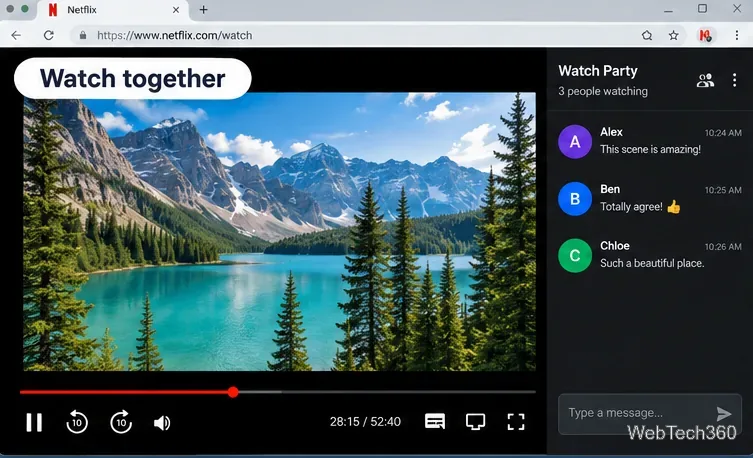The width and height of the screenshot is (753, 458).
Task: Skip forward 10 seconds
Action: coord(121,422)
